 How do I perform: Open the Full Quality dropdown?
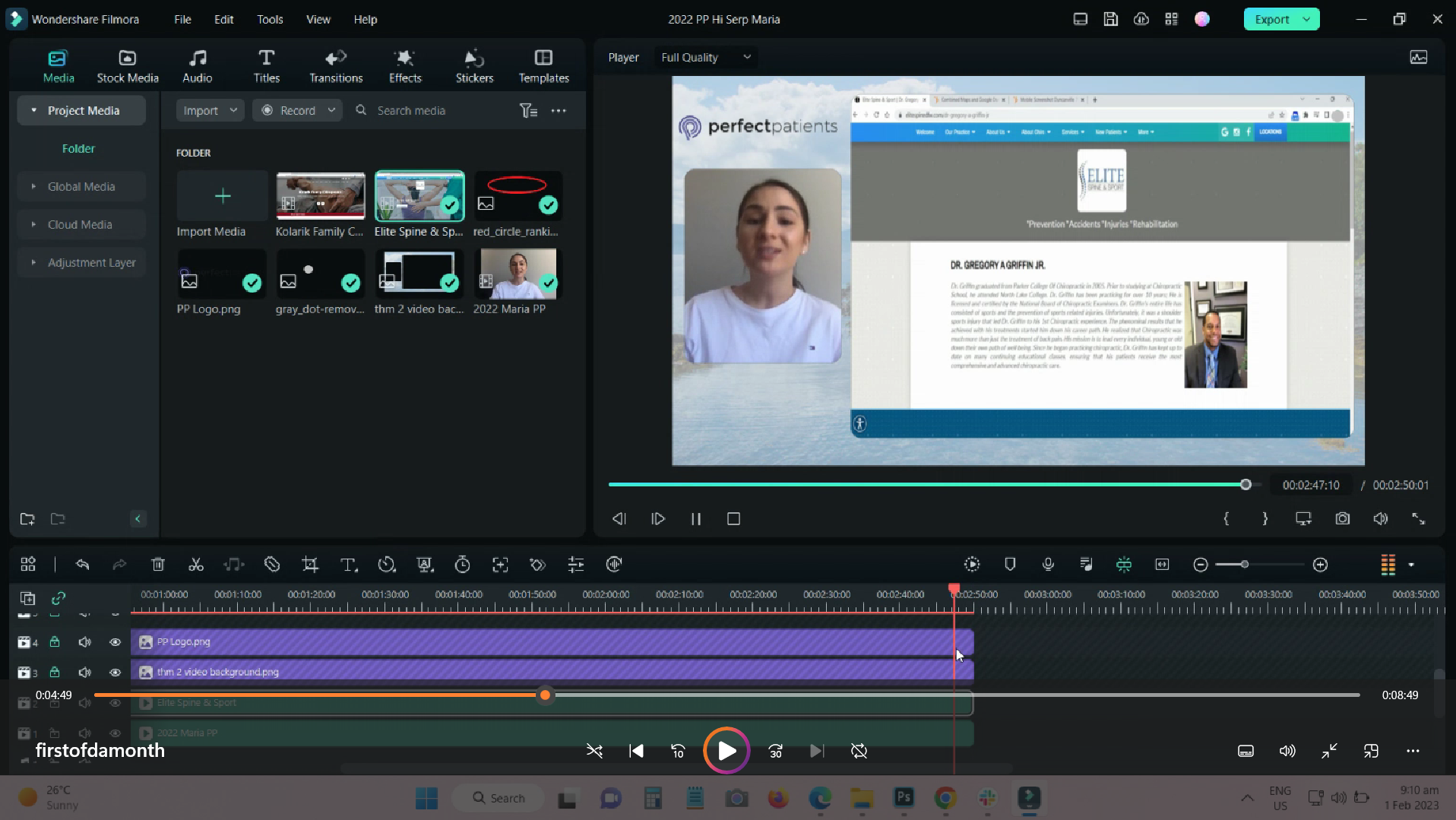point(705,57)
